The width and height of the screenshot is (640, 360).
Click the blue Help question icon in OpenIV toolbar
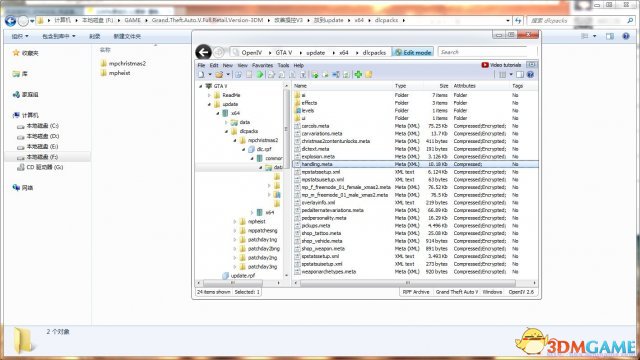530,75
